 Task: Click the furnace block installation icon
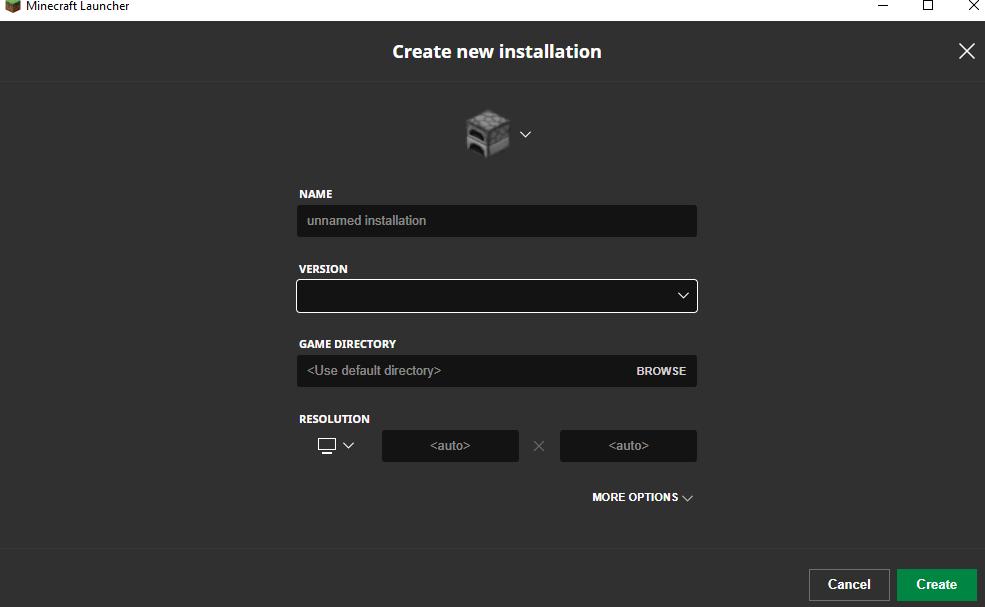point(487,134)
